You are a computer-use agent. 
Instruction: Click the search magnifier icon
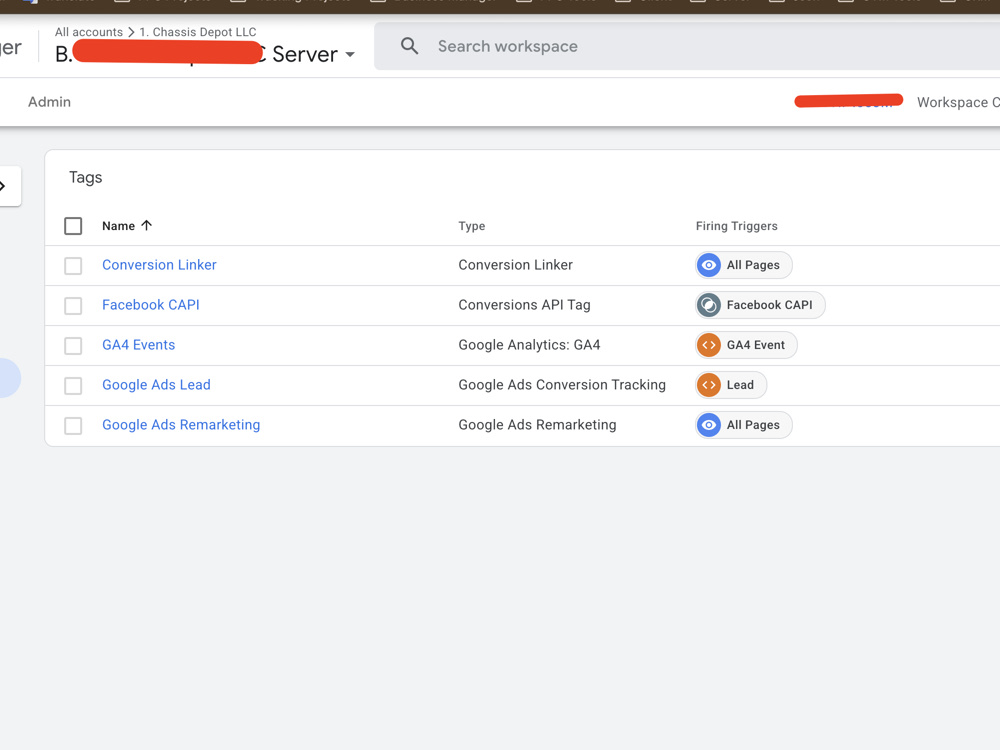[x=409, y=46]
